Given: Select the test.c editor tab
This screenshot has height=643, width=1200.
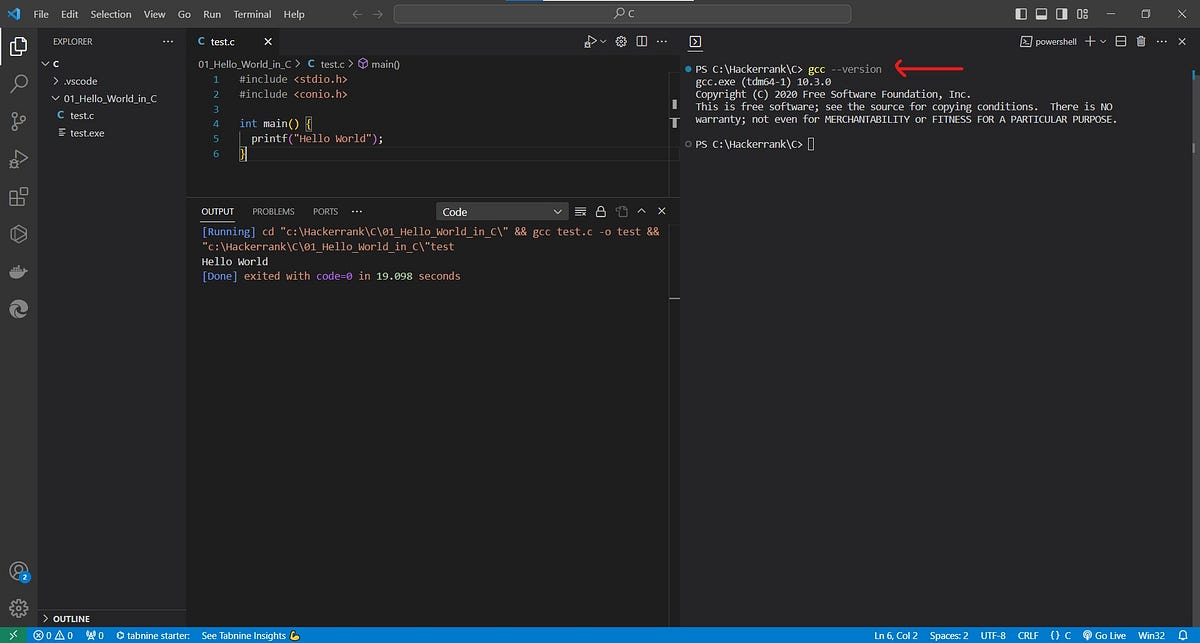Looking at the screenshot, I should (x=223, y=41).
